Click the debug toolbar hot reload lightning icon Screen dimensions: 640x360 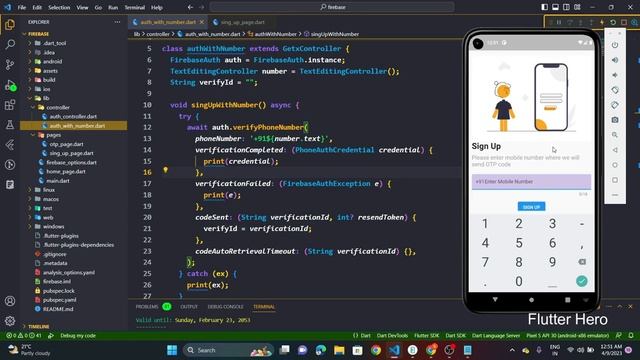[x=602, y=22]
